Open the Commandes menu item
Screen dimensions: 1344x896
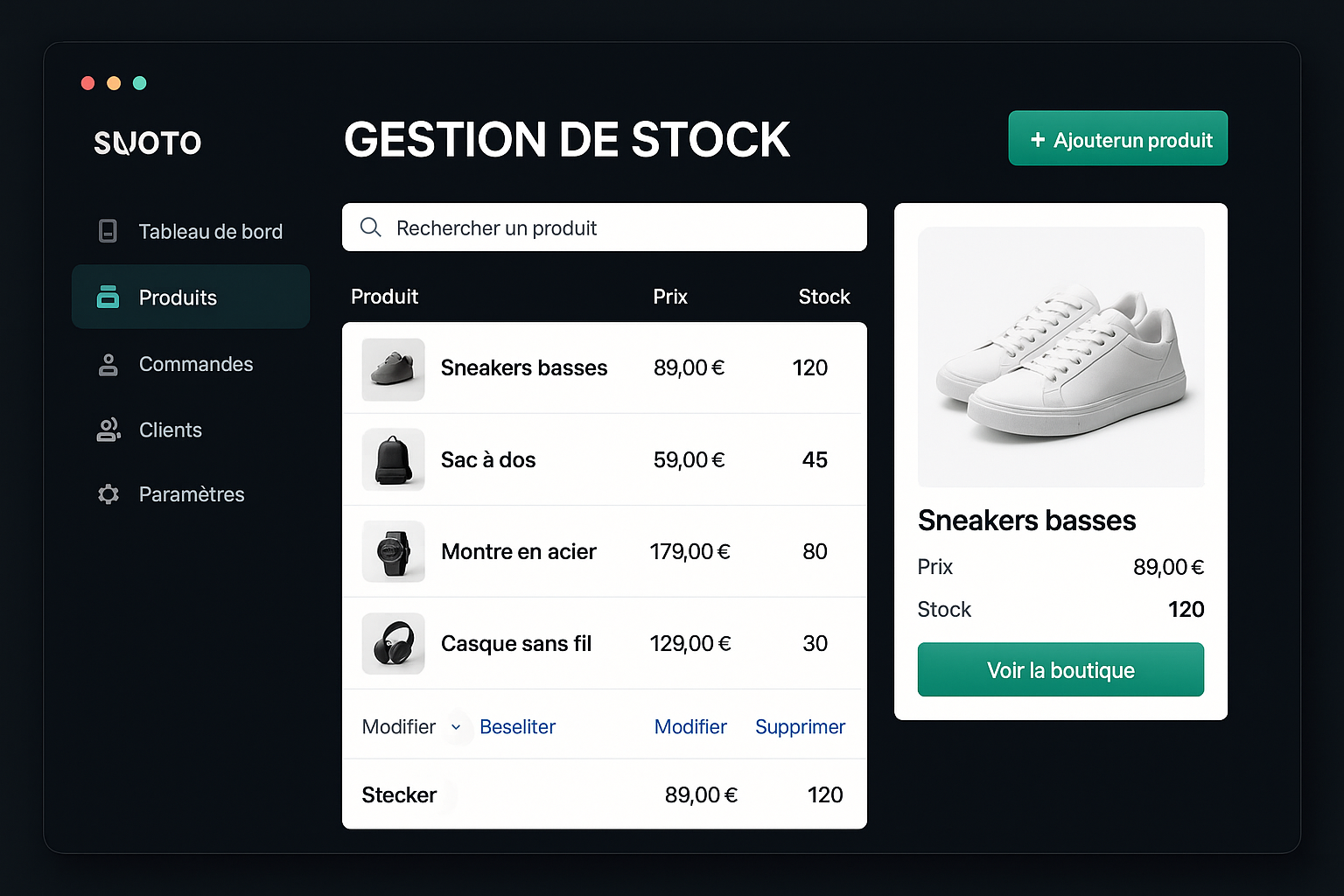click(x=195, y=364)
